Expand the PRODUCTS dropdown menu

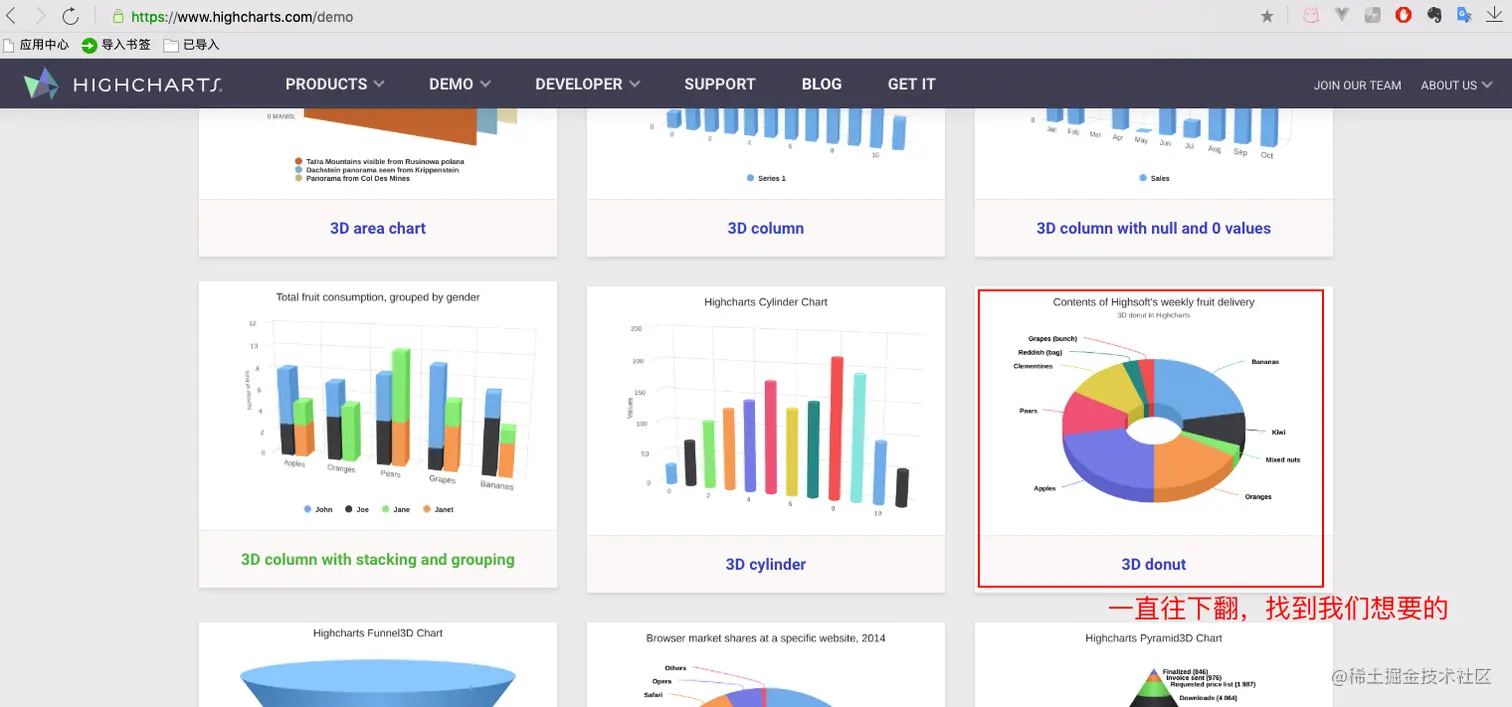pyautogui.click(x=335, y=84)
